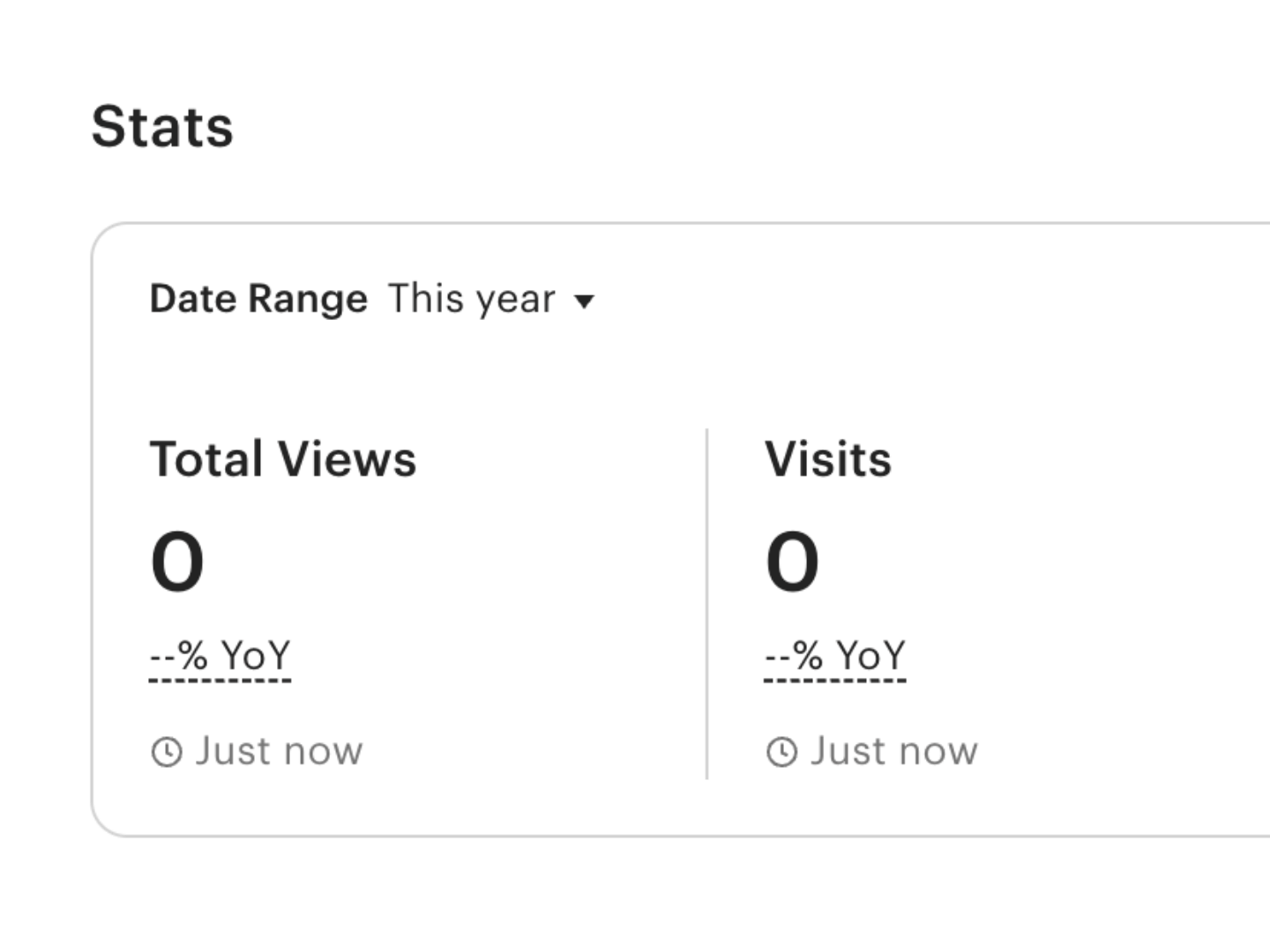Click the Visits heading
1270x952 pixels.
pyautogui.click(x=828, y=459)
